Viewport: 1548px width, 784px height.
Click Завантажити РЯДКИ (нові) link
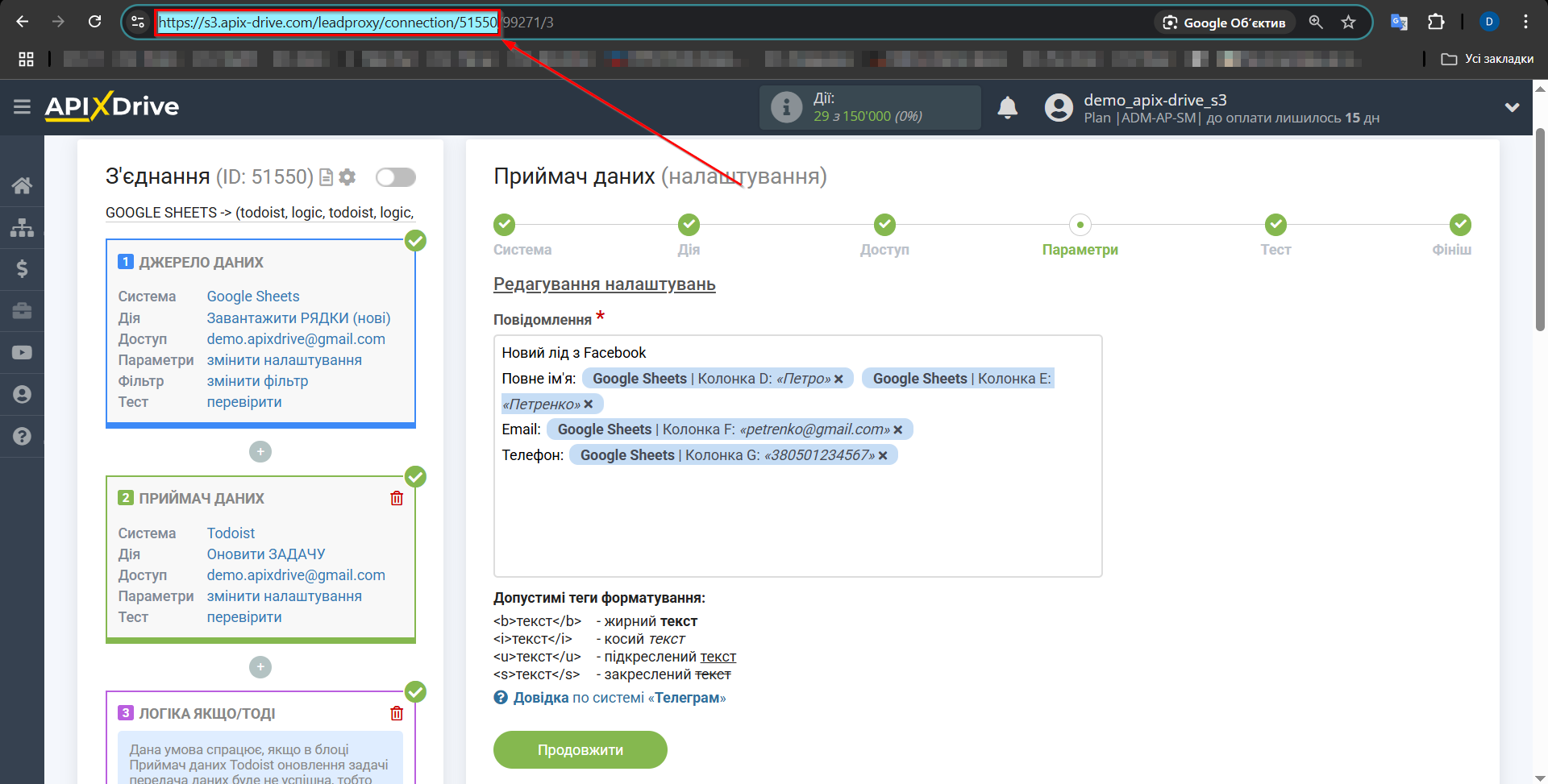tap(298, 318)
